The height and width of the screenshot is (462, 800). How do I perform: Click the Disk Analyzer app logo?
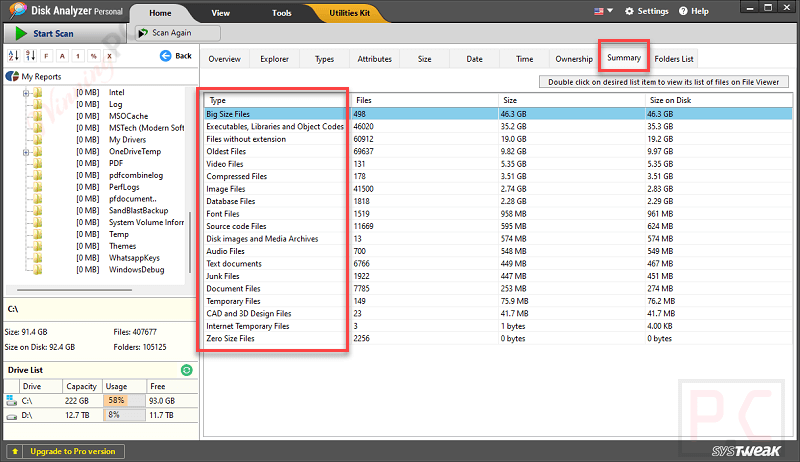(x=17, y=11)
